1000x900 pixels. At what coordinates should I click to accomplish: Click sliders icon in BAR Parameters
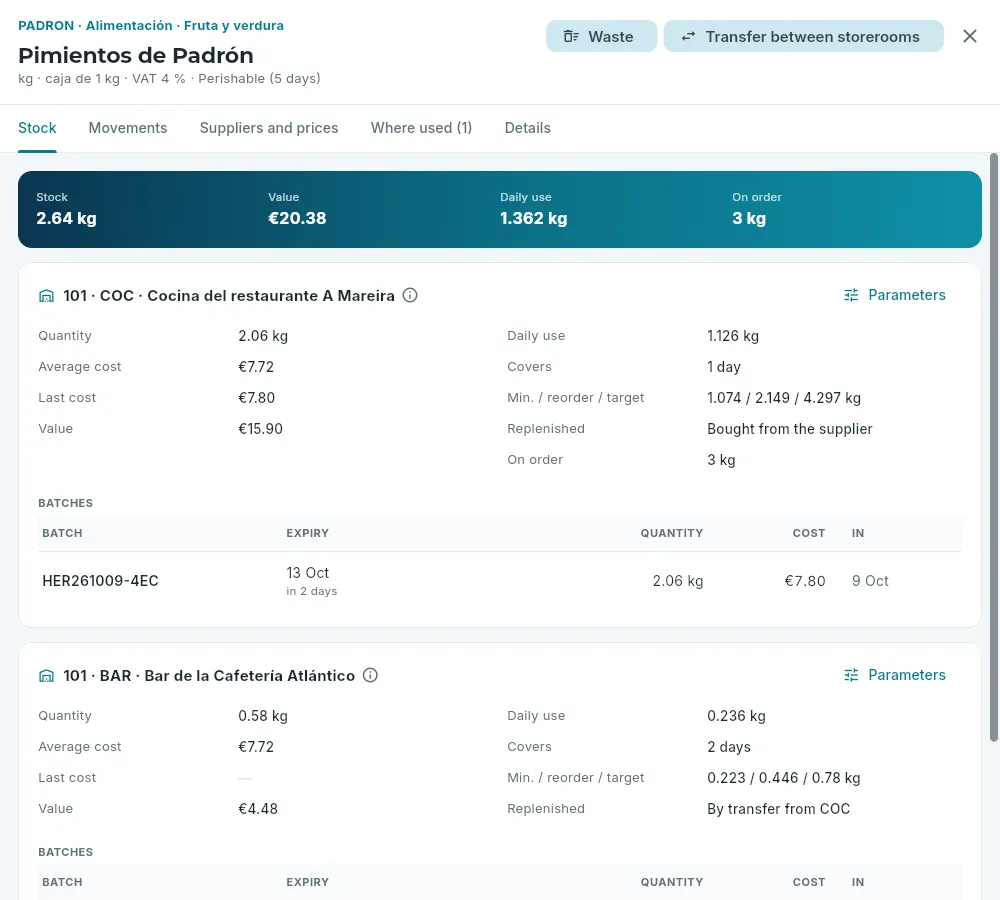coord(851,675)
